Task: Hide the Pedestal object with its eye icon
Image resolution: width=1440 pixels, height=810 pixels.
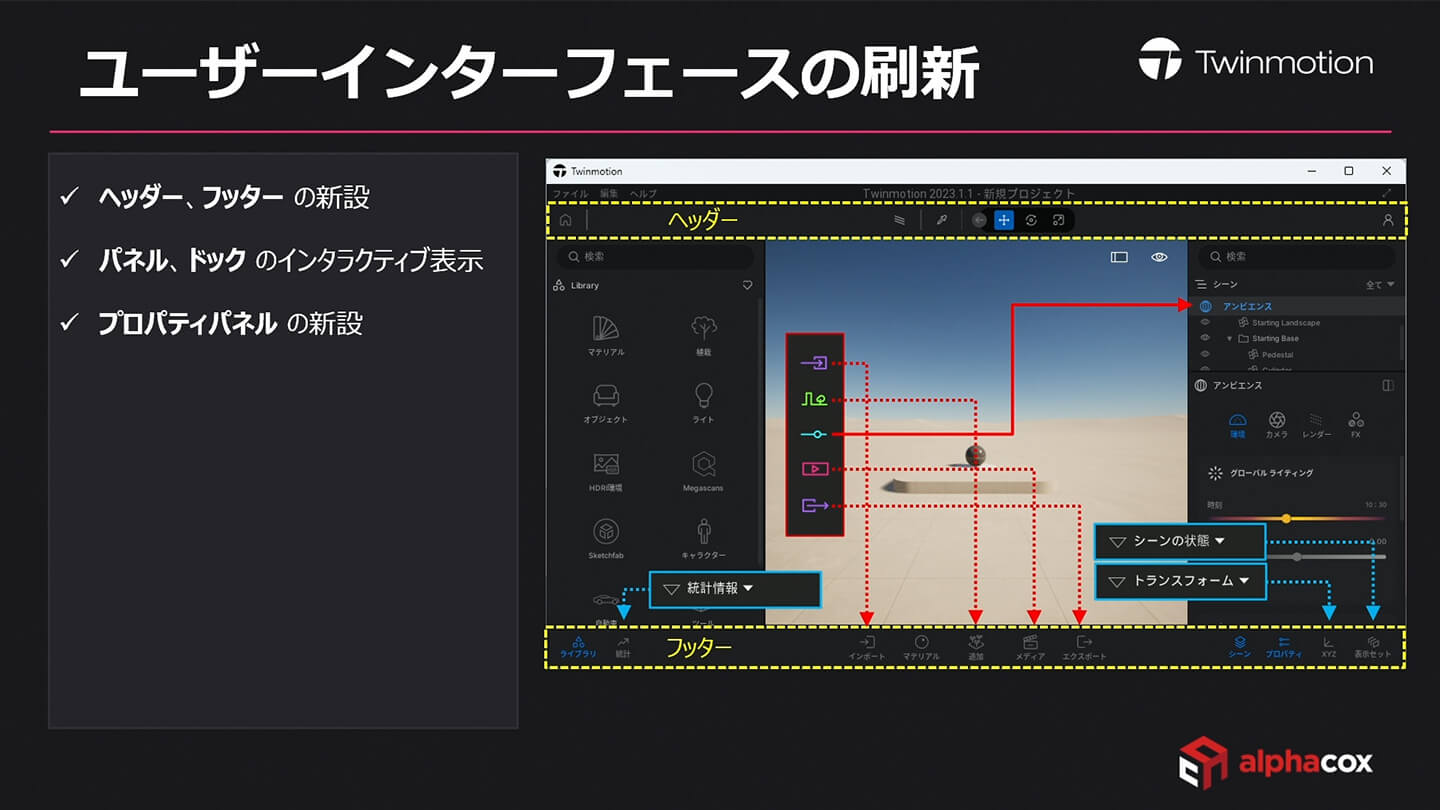Action: tap(1205, 354)
